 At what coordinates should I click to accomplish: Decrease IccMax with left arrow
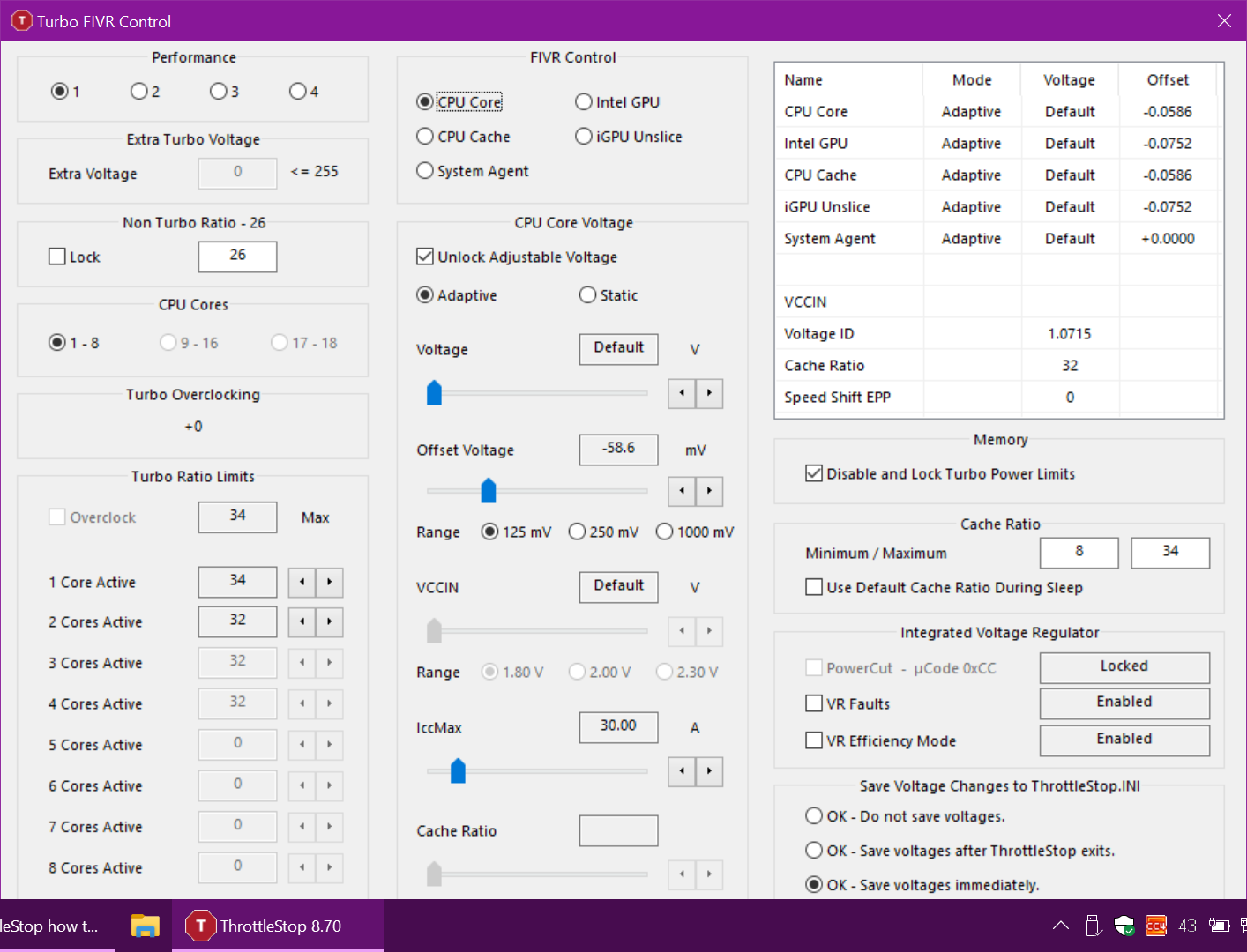point(682,771)
